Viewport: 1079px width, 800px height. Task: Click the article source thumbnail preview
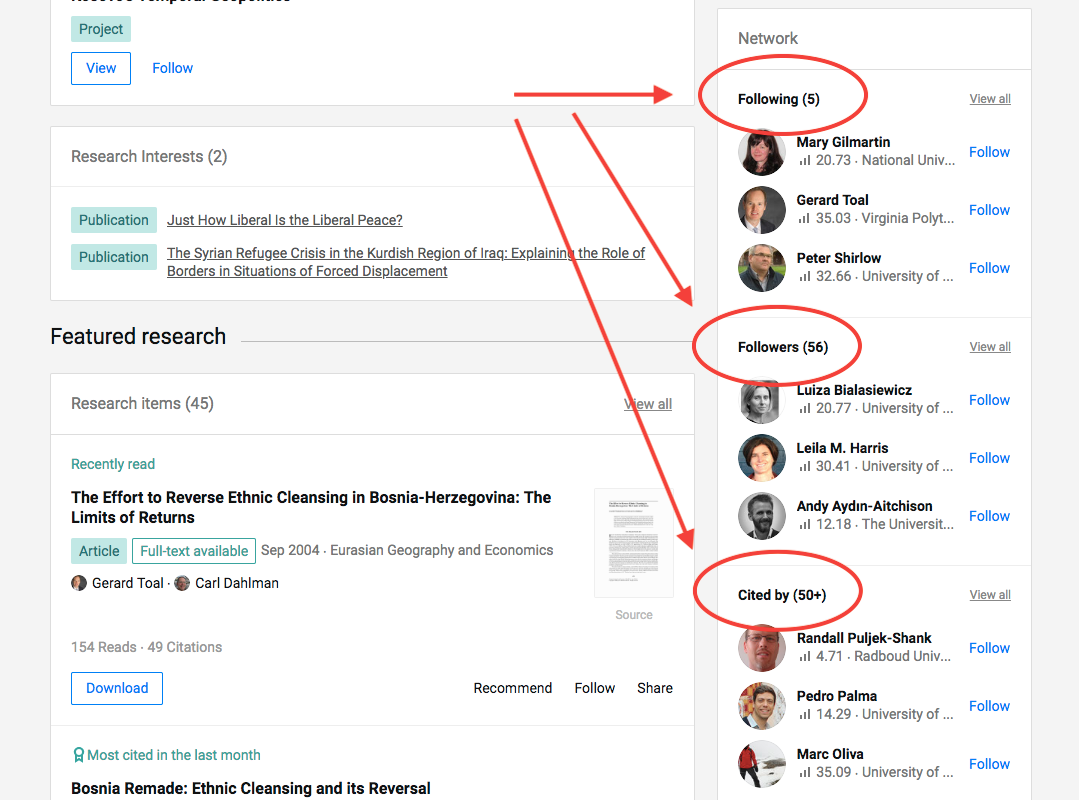pyautogui.click(x=633, y=543)
